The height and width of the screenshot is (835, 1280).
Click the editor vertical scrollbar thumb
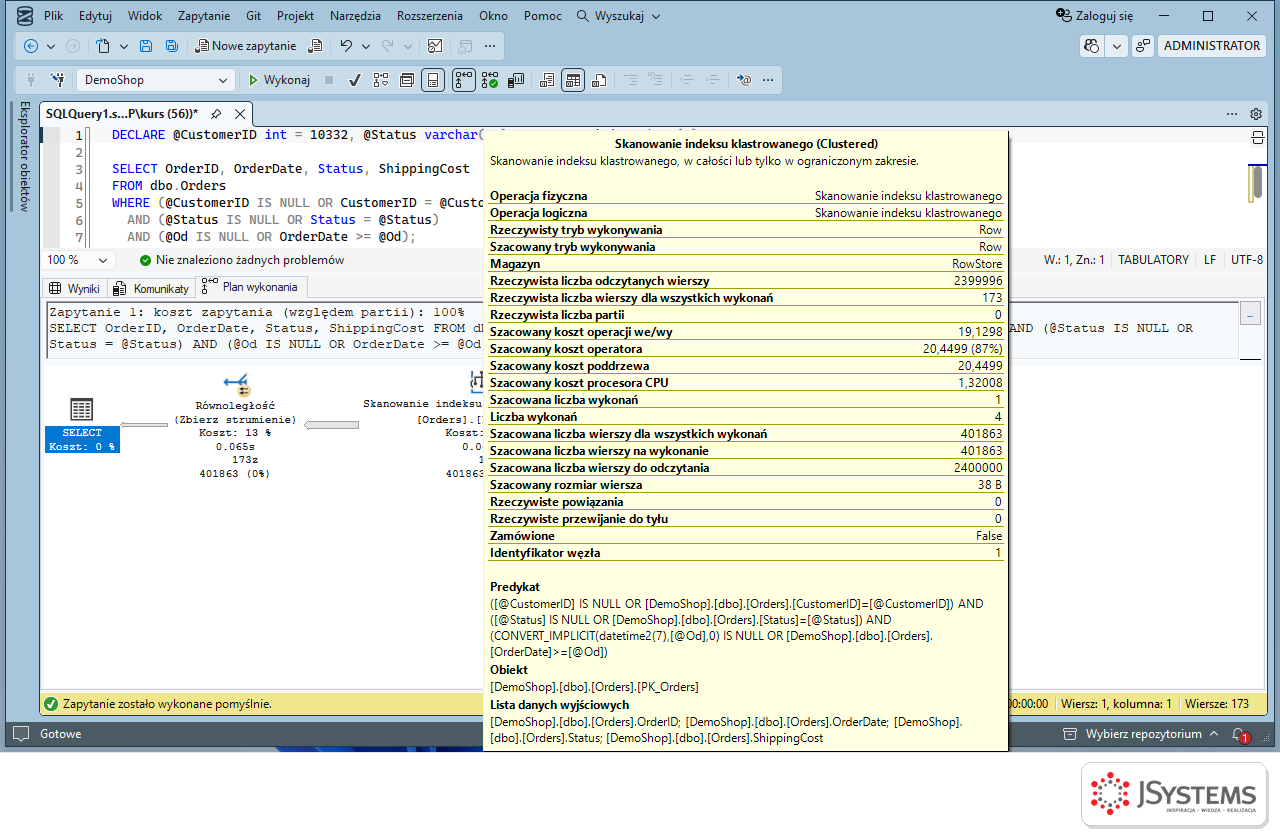[1257, 183]
